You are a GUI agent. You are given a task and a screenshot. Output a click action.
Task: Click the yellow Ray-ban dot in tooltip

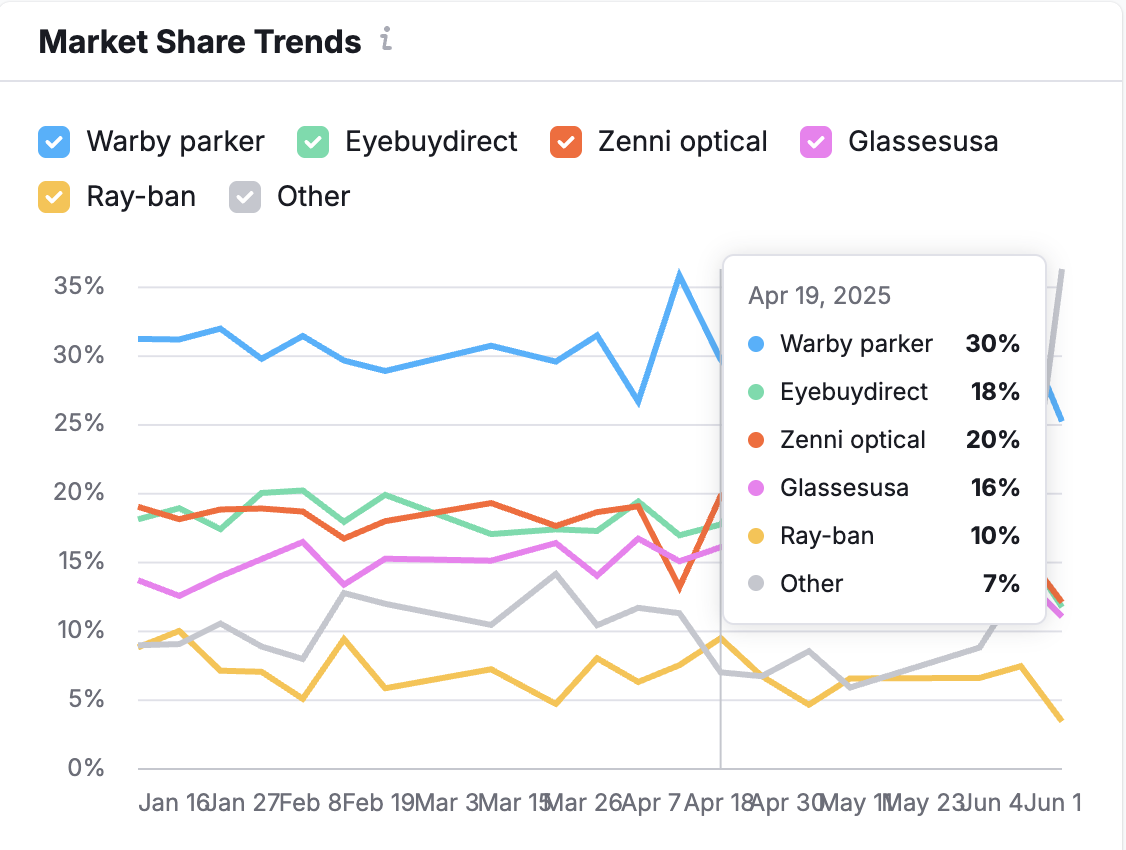[x=756, y=536]
